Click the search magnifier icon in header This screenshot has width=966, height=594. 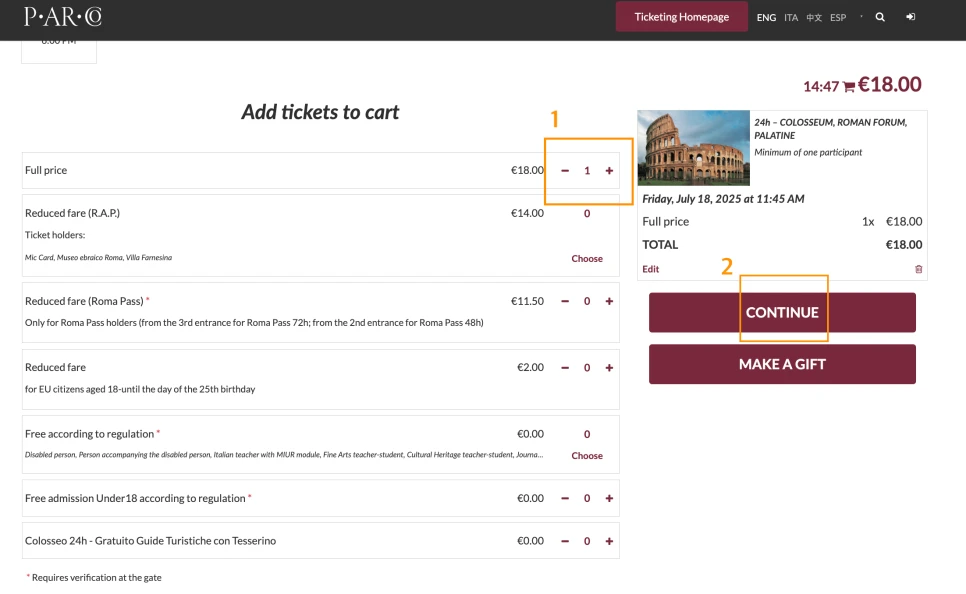coord(880,17)
